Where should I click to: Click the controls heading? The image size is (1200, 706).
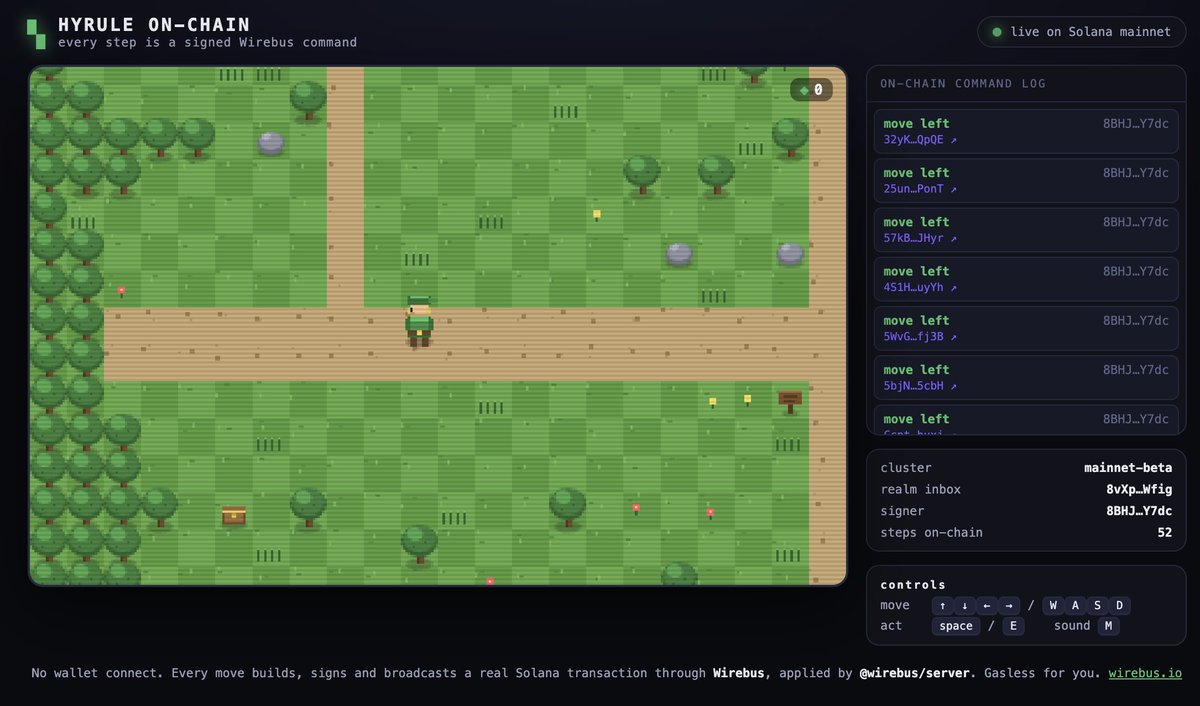click(x=913, y=585)
